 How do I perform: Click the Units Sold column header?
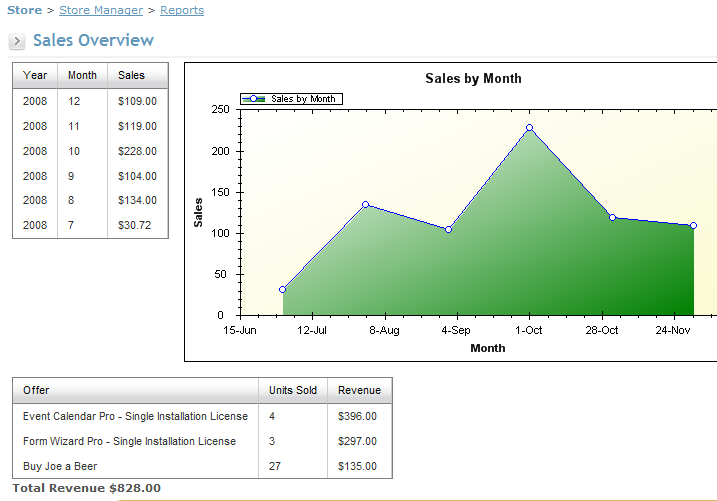[x=292, y=390]
